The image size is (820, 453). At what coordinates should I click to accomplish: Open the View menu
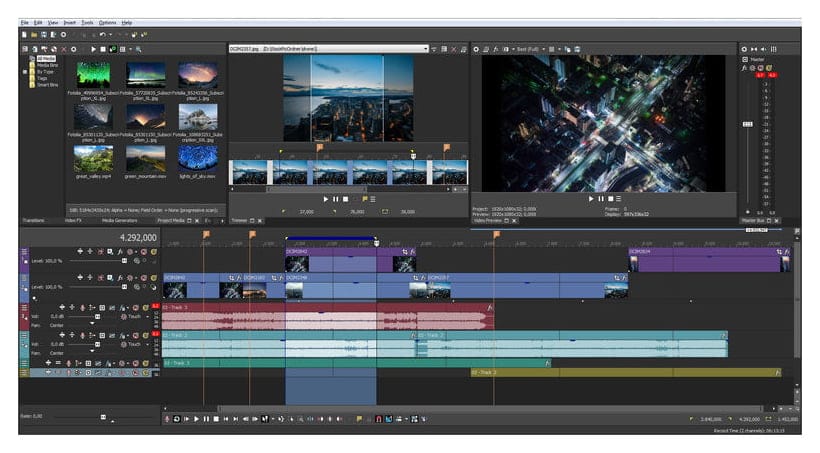[x=53, y=22]
